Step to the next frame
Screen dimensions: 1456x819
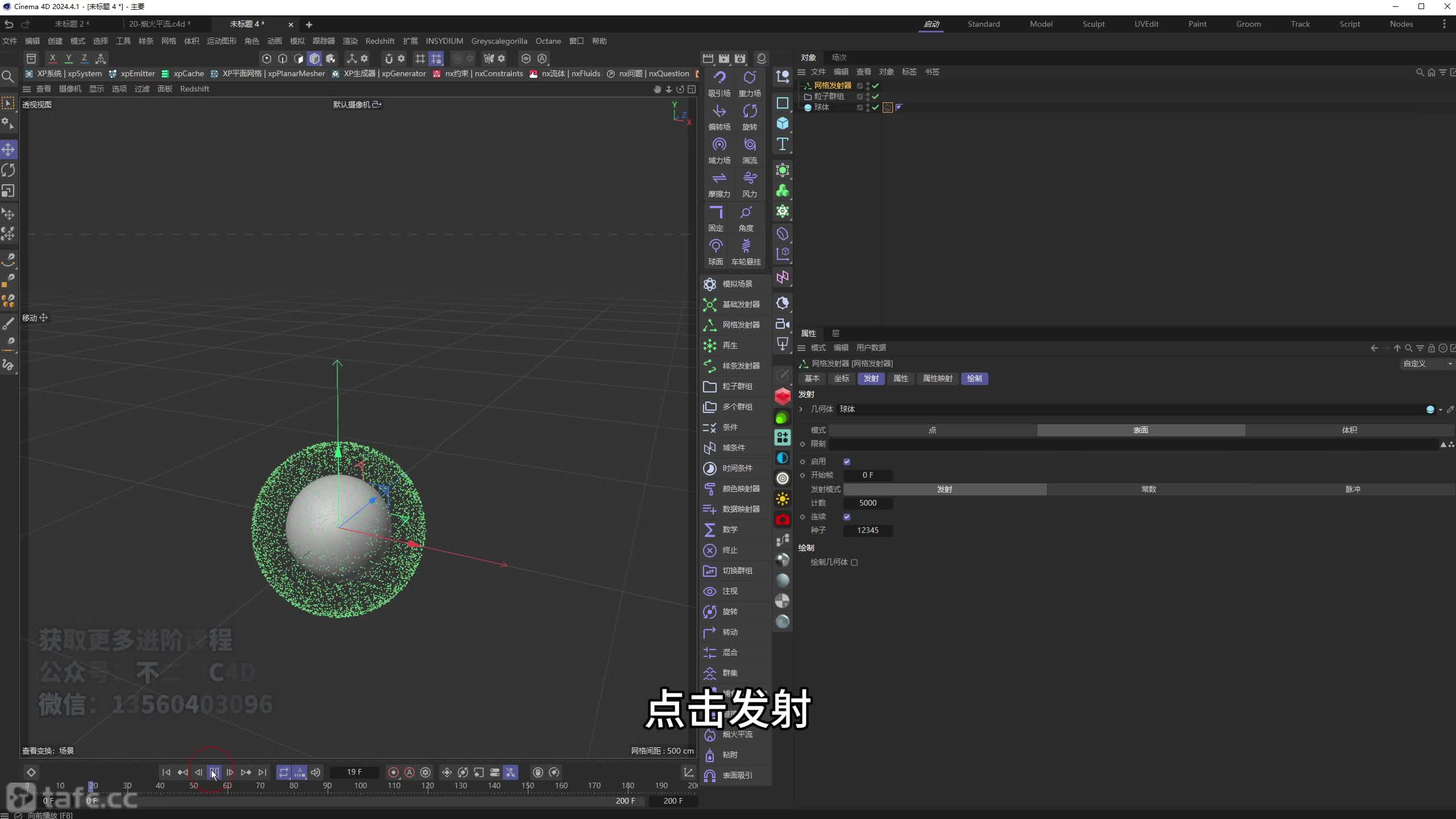230,772
